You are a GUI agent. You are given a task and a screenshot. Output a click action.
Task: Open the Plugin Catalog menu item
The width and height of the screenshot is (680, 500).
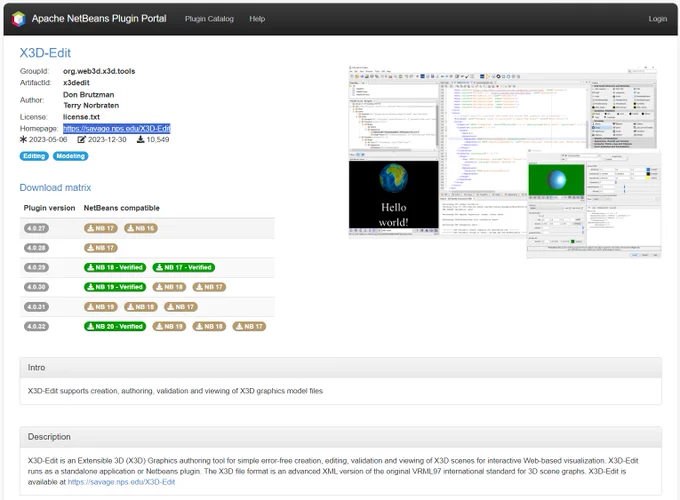tap(209, 19)
